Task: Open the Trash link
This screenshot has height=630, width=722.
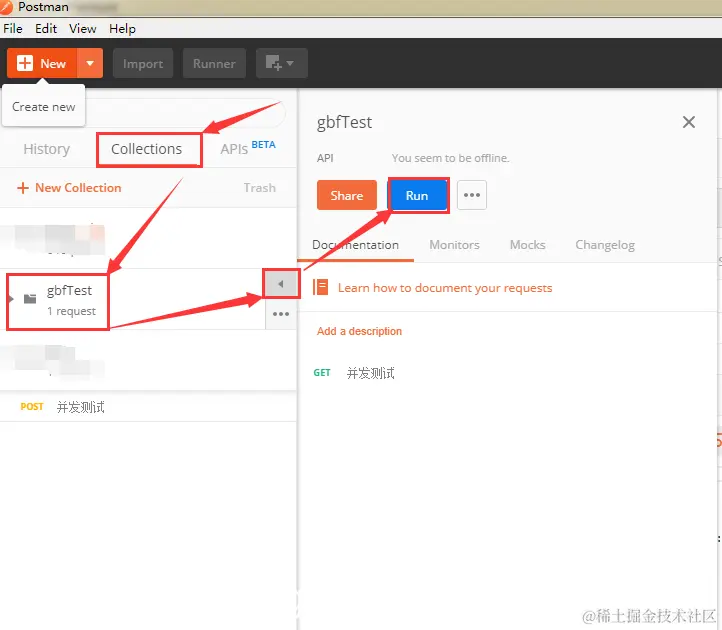Action: [260, 188]
